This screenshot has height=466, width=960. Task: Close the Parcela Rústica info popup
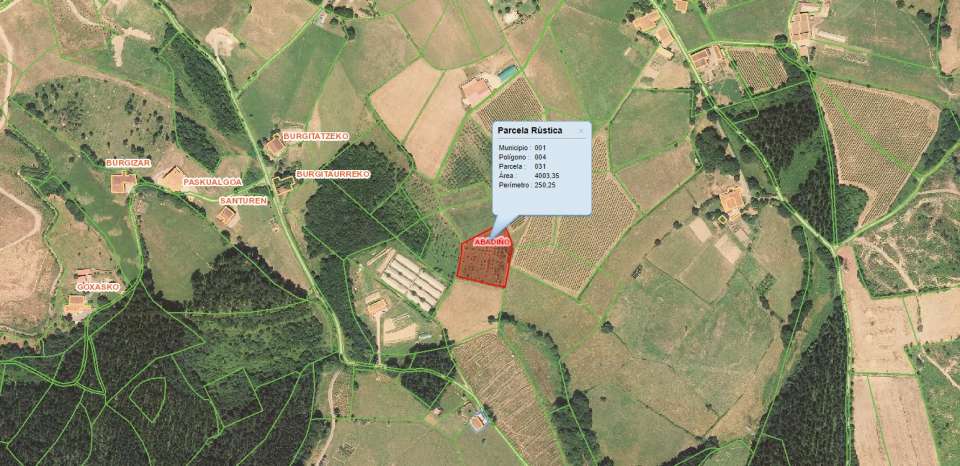pos(581,130)
